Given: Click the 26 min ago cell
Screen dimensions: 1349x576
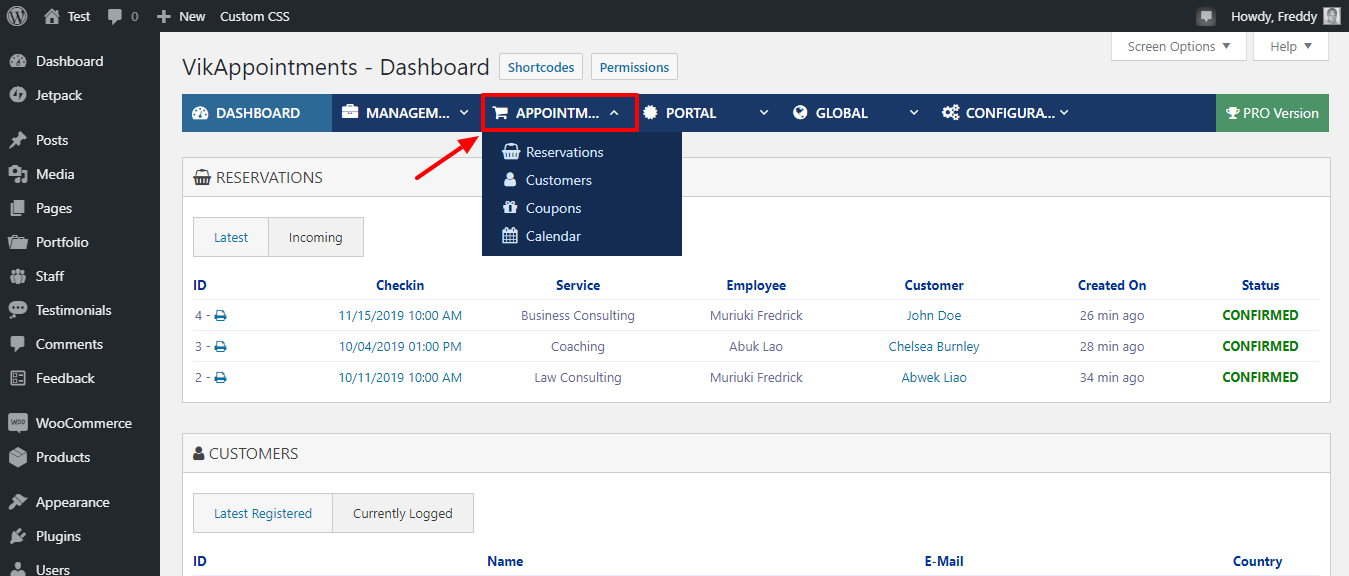Looking at the screenshot, I should 1112,316.
